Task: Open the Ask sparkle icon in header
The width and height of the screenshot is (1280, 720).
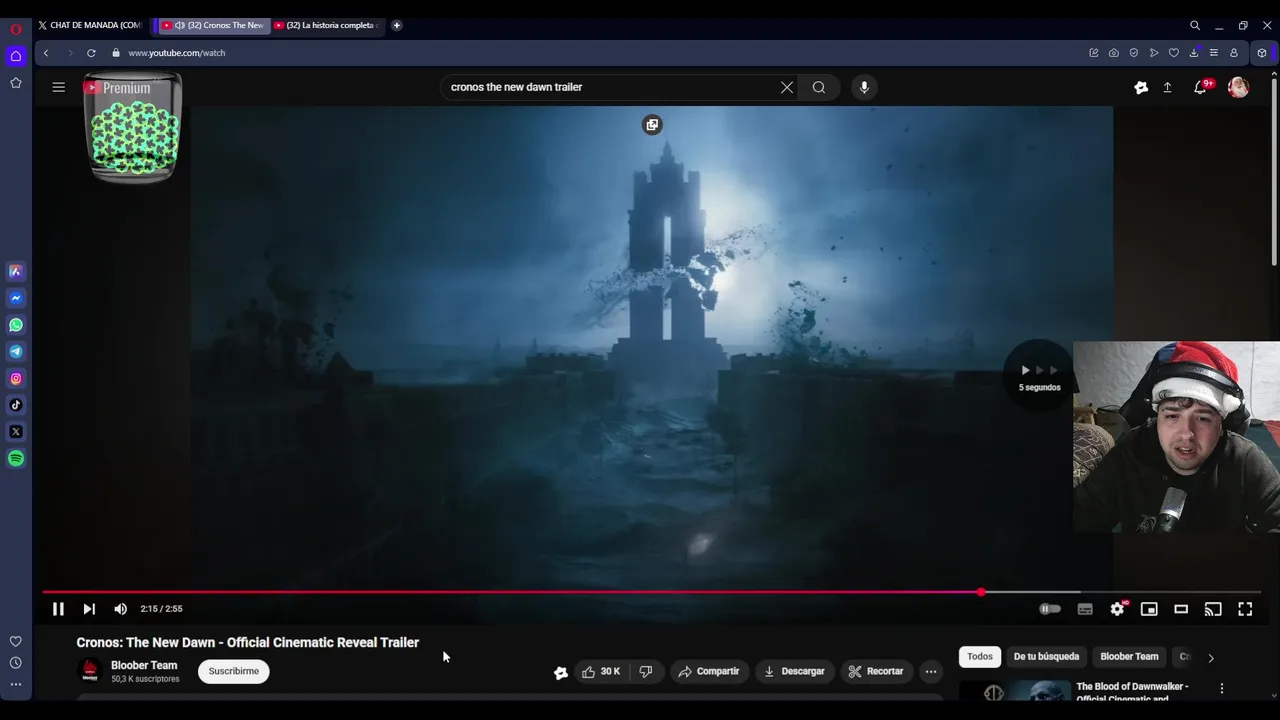Action: (x=1141, y=87)
